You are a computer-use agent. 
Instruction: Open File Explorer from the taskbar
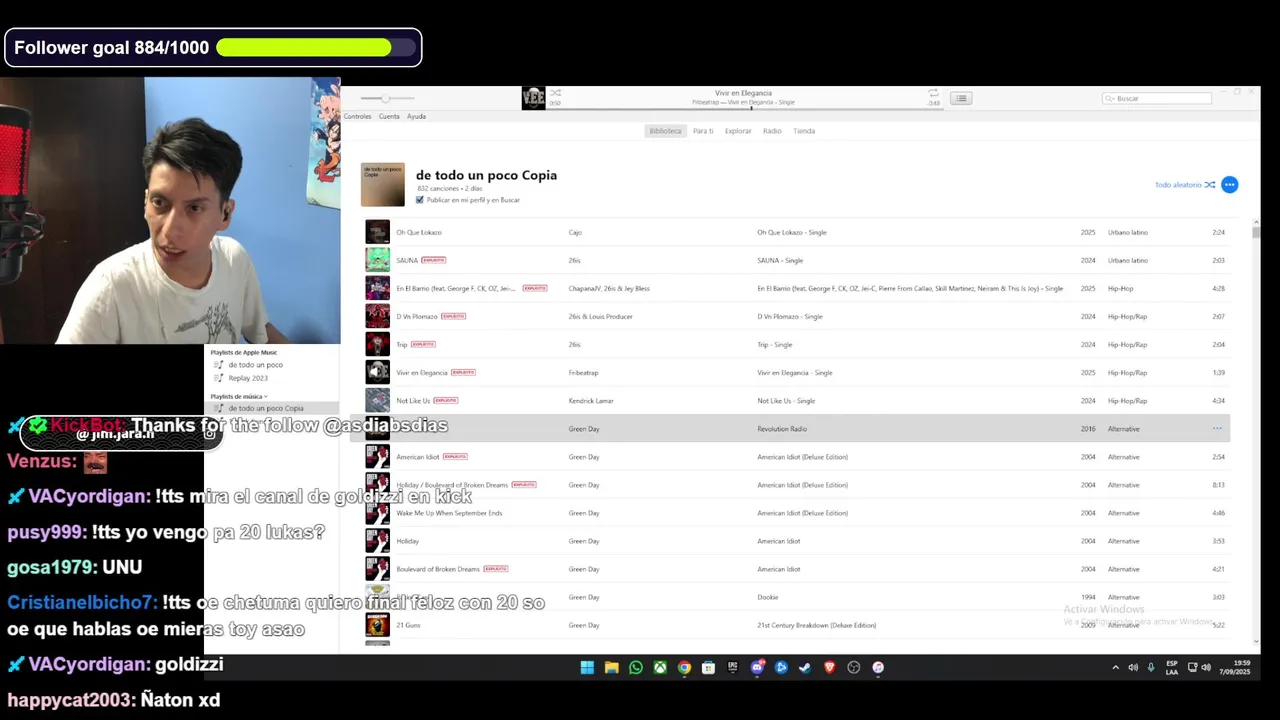coord(611,668)
